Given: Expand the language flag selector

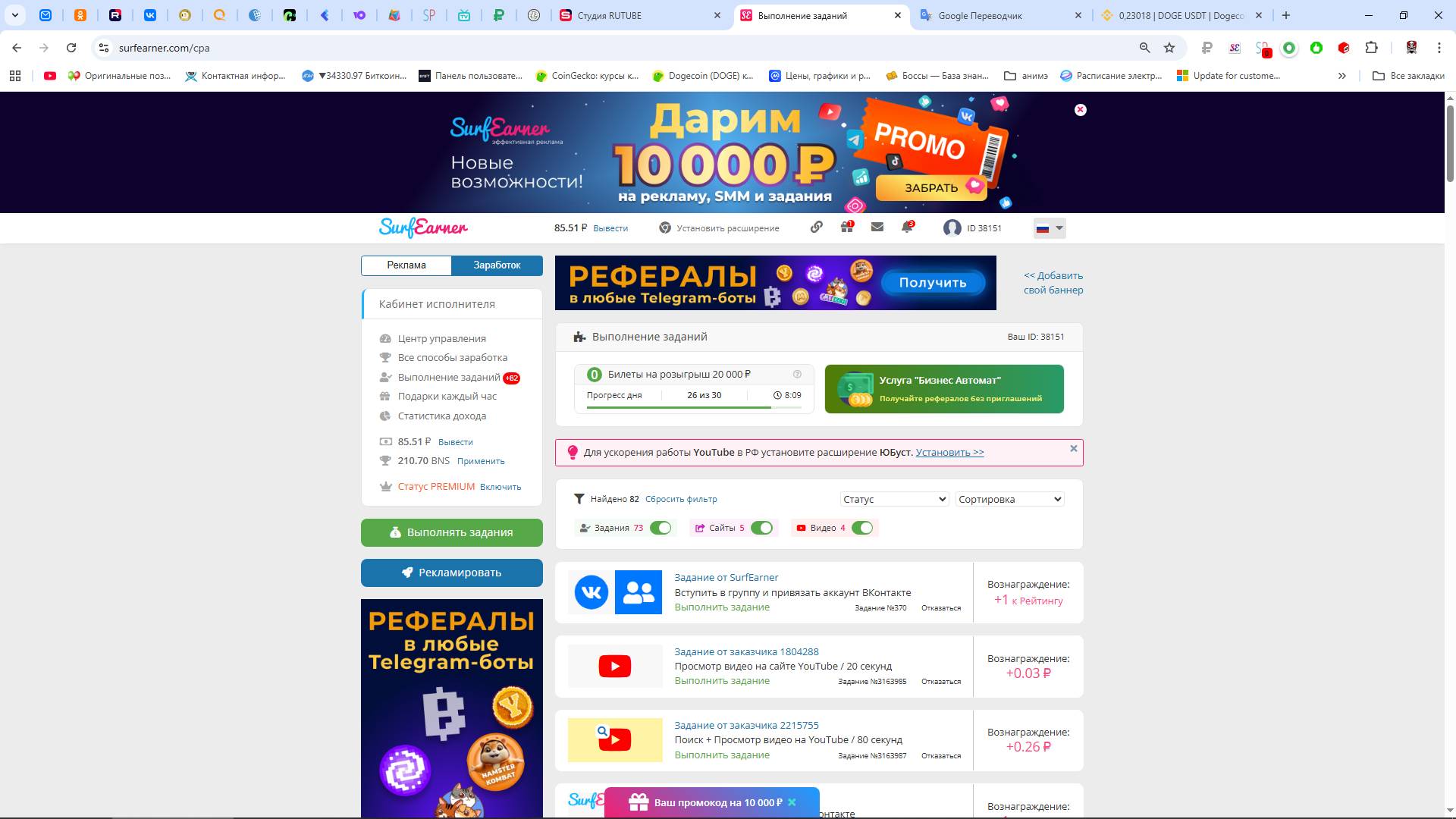Looking at the screenshot, I should coord(1050,228).
